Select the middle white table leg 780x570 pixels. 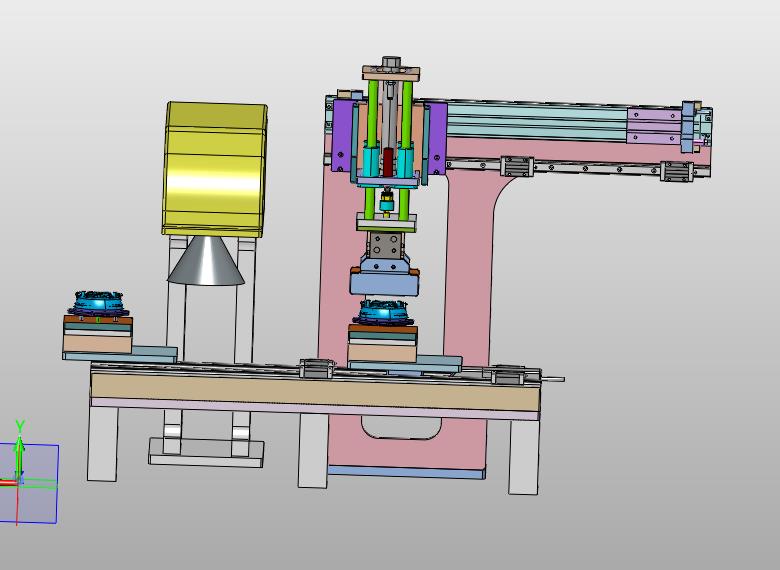(313, 450)
